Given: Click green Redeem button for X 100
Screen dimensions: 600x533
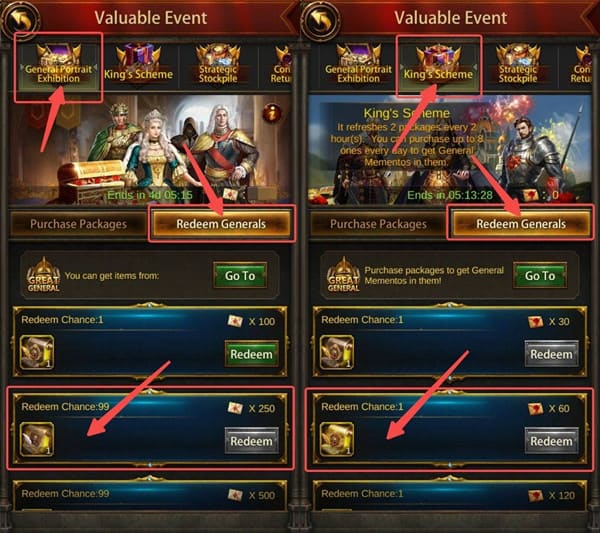Looking at the screenshot, I should point(251,354).
